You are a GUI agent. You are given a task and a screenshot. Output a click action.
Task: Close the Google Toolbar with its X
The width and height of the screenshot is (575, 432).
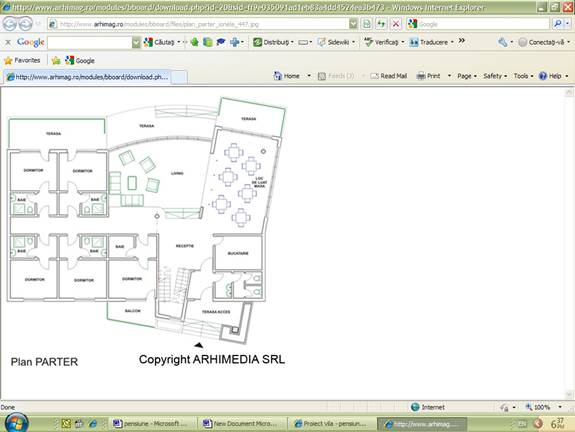(8, 43)
